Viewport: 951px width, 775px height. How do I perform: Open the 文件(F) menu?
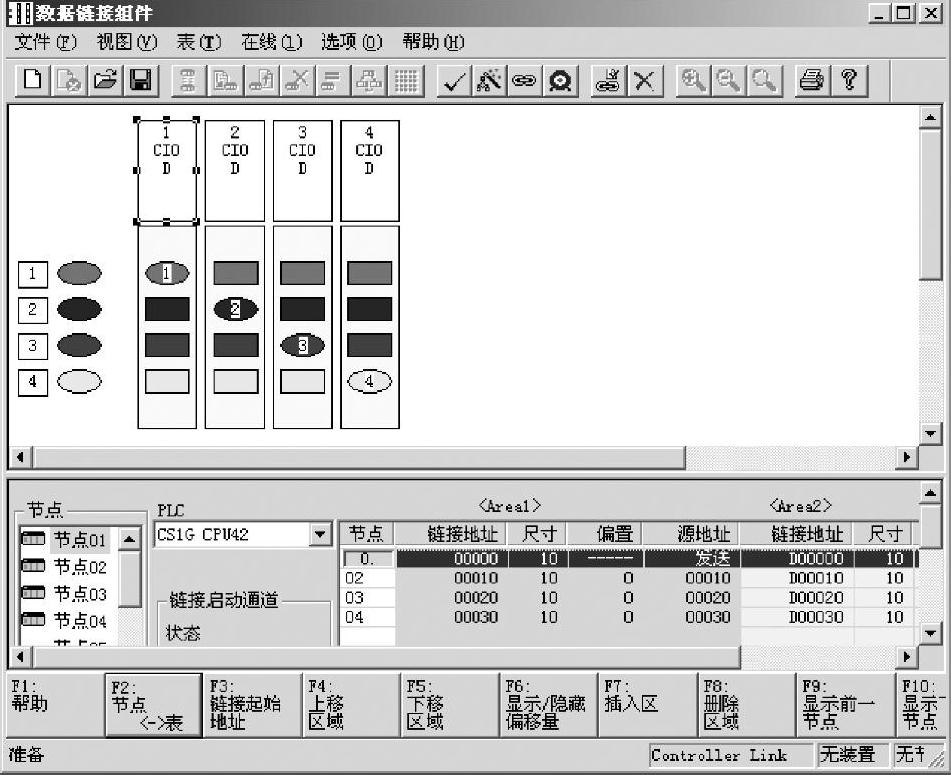[x=46, y=42]
